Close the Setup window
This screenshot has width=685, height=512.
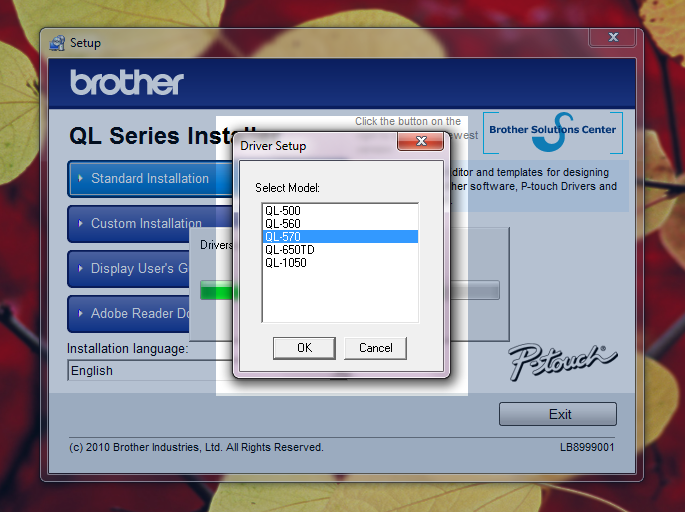pos(612,38)
